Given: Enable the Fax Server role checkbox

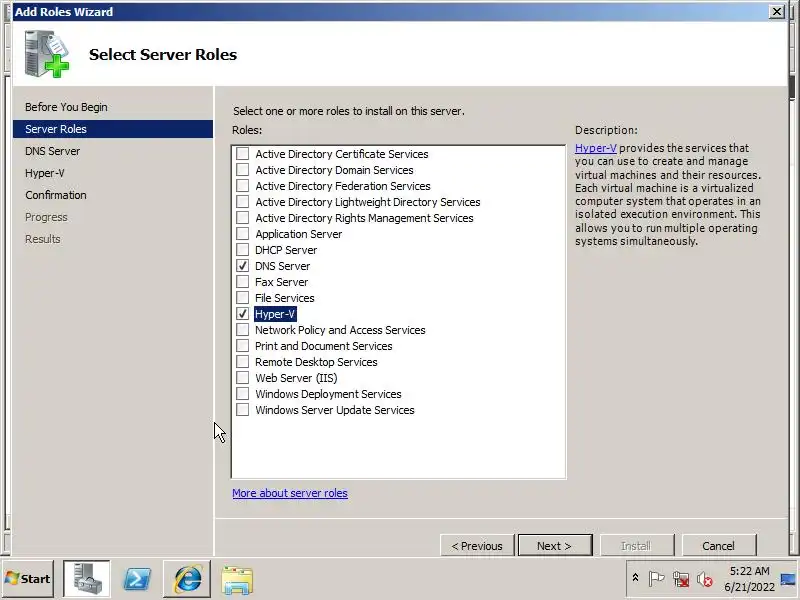Looking at the screenshot, I should [242, 282].
